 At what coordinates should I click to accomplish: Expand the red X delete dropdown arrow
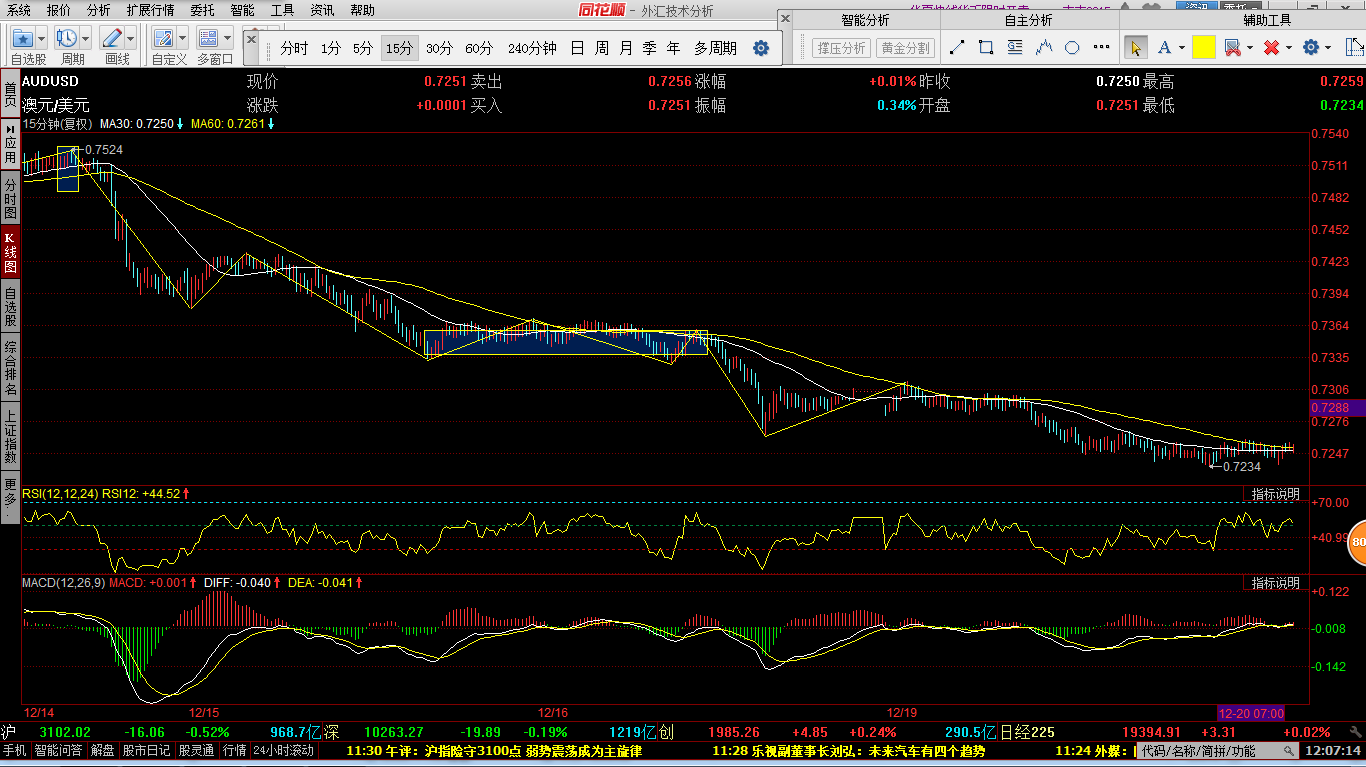(1289, 48)
